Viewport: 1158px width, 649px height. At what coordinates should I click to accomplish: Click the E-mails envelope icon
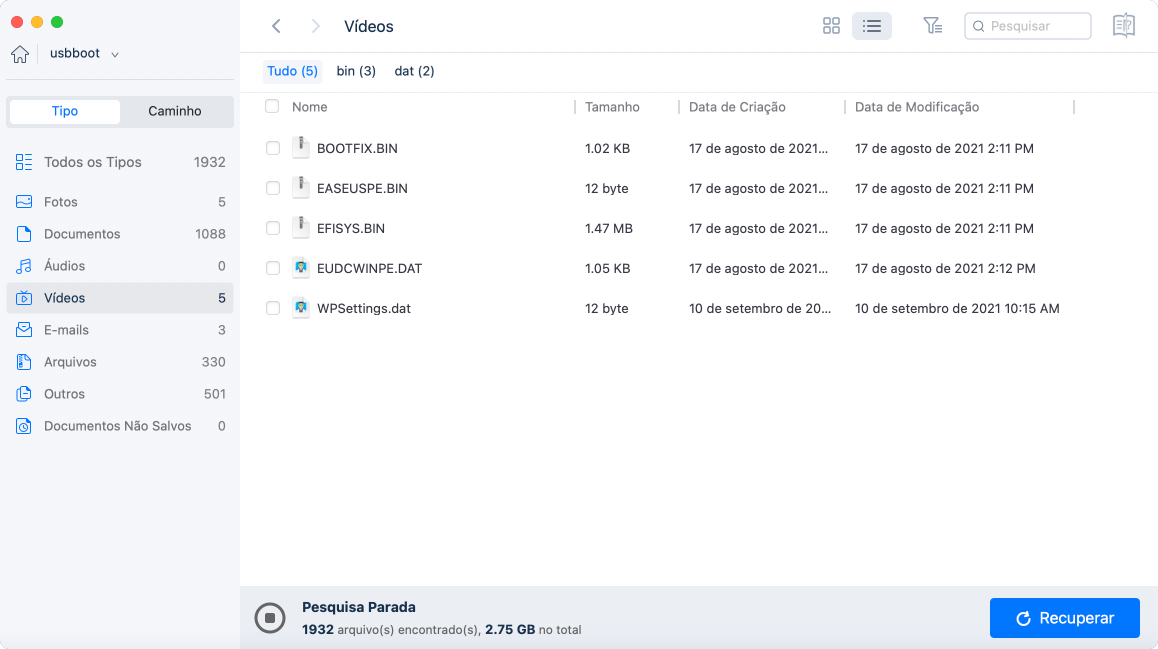pyautogui.click(x=24, y=330)
